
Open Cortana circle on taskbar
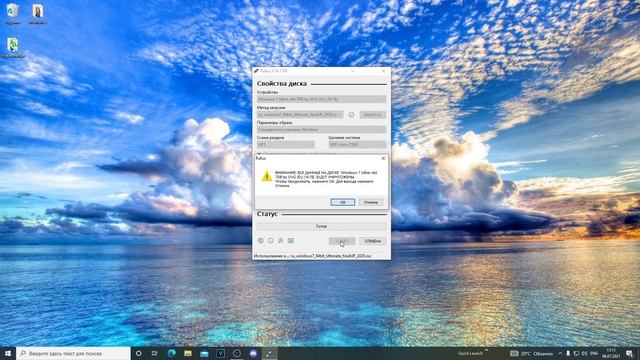[x=139, y=353]
